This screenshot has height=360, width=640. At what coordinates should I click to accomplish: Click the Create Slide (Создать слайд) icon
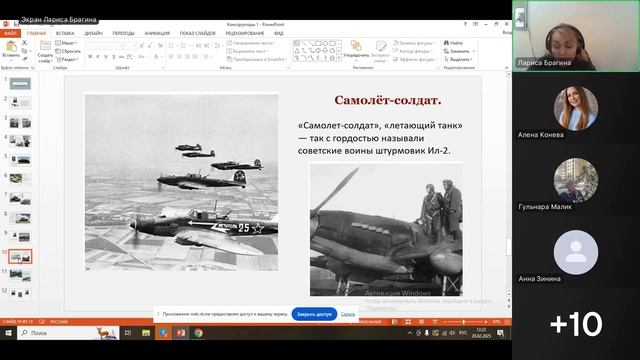pos(45,46)
